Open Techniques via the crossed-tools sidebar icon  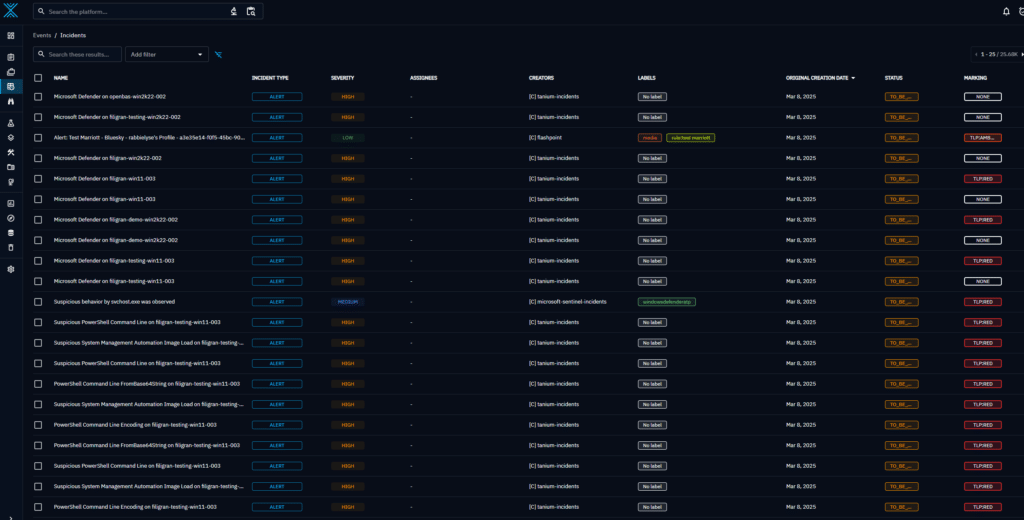pos(11,152)
